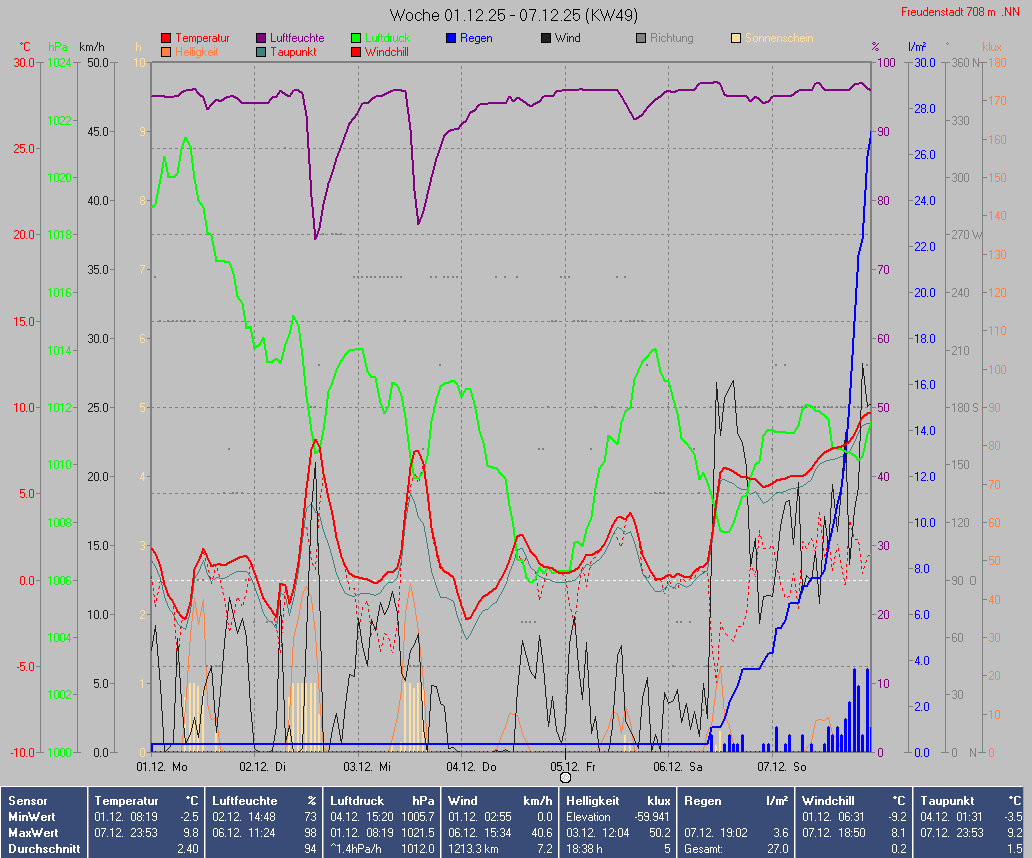Click the black Wind legend swatch

[546, 38]
